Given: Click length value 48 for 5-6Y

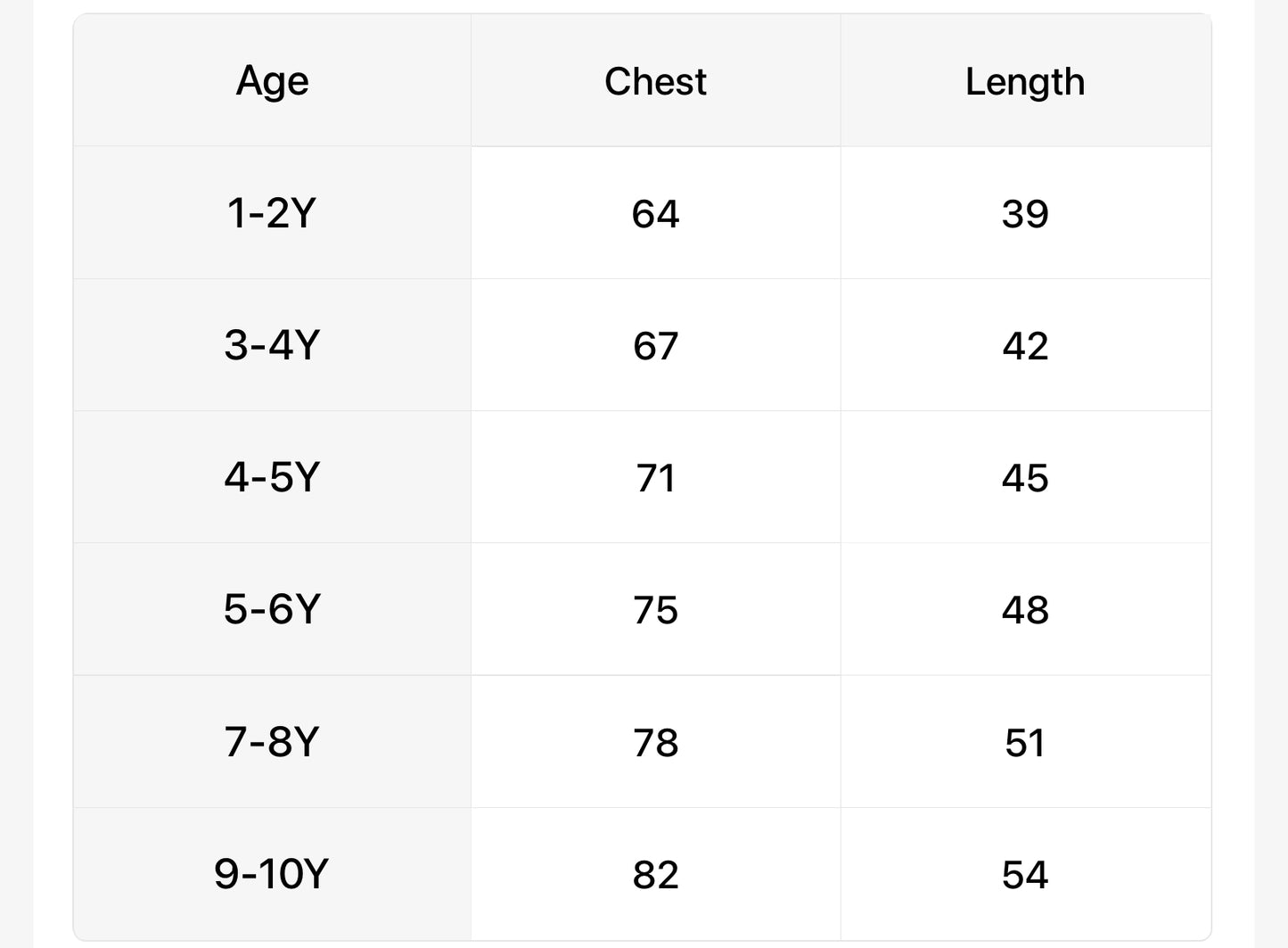Looking at the screenshot, I should (1025, 610).
